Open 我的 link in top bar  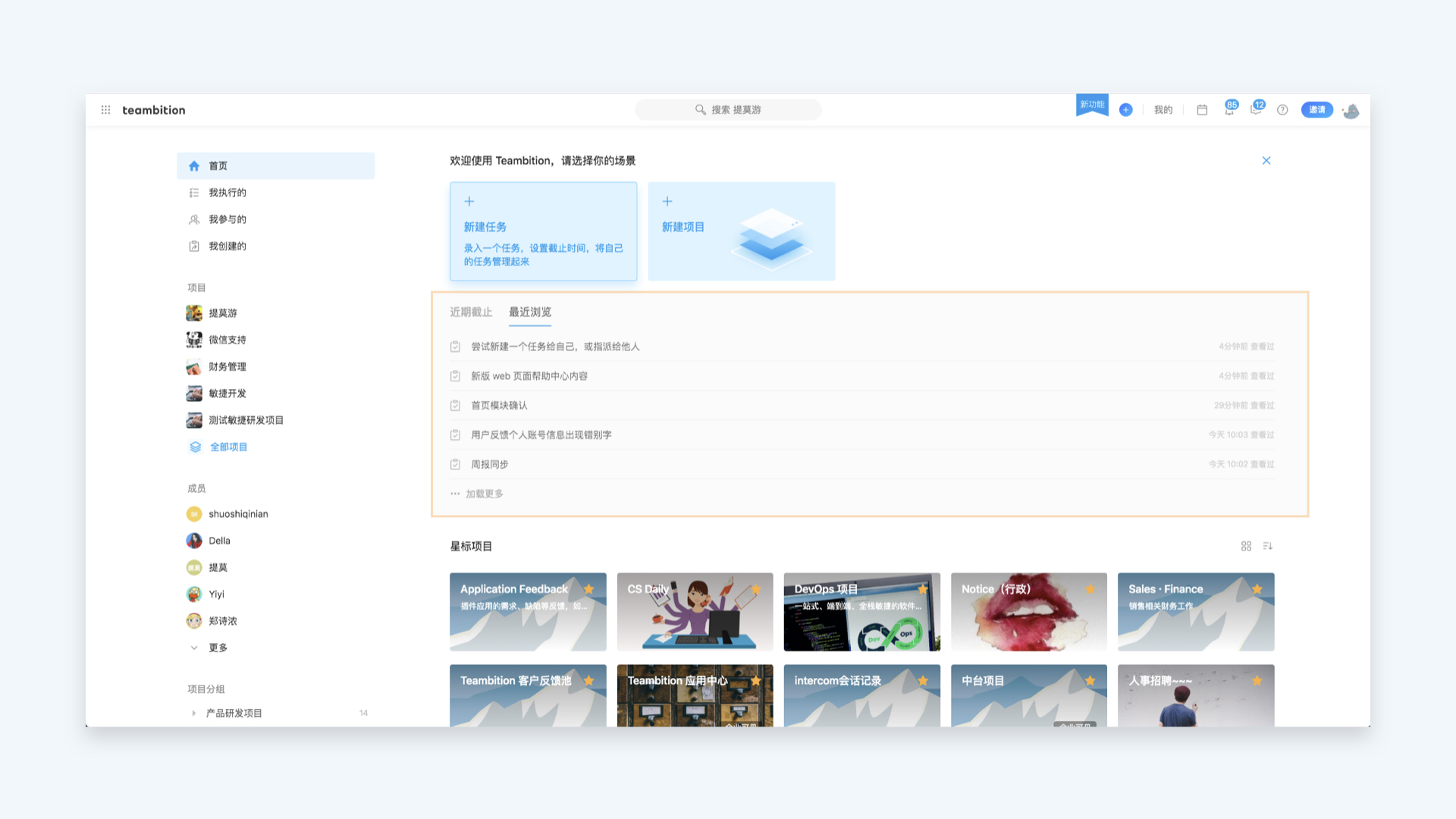1163,110
